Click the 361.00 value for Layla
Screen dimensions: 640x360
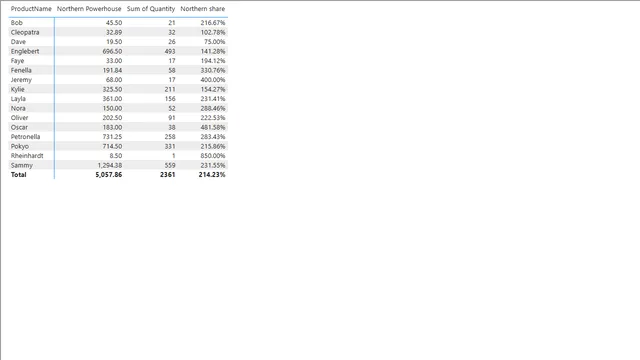pyautogui.click(x=112, y=99)
